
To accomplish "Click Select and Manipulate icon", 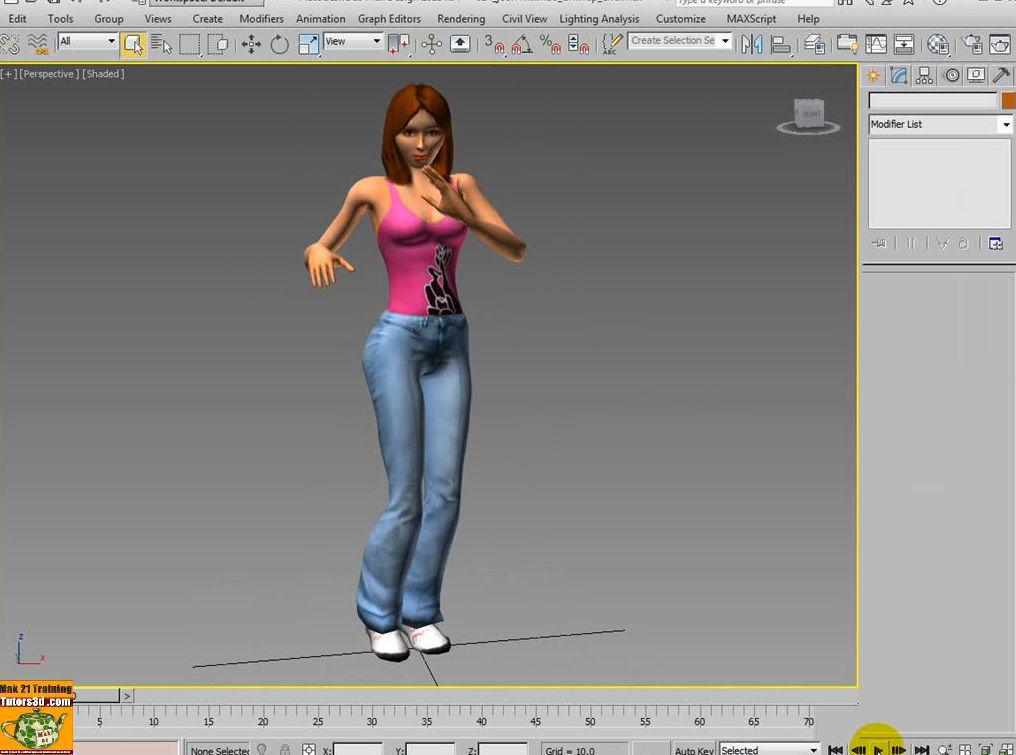I will (432, 45).
